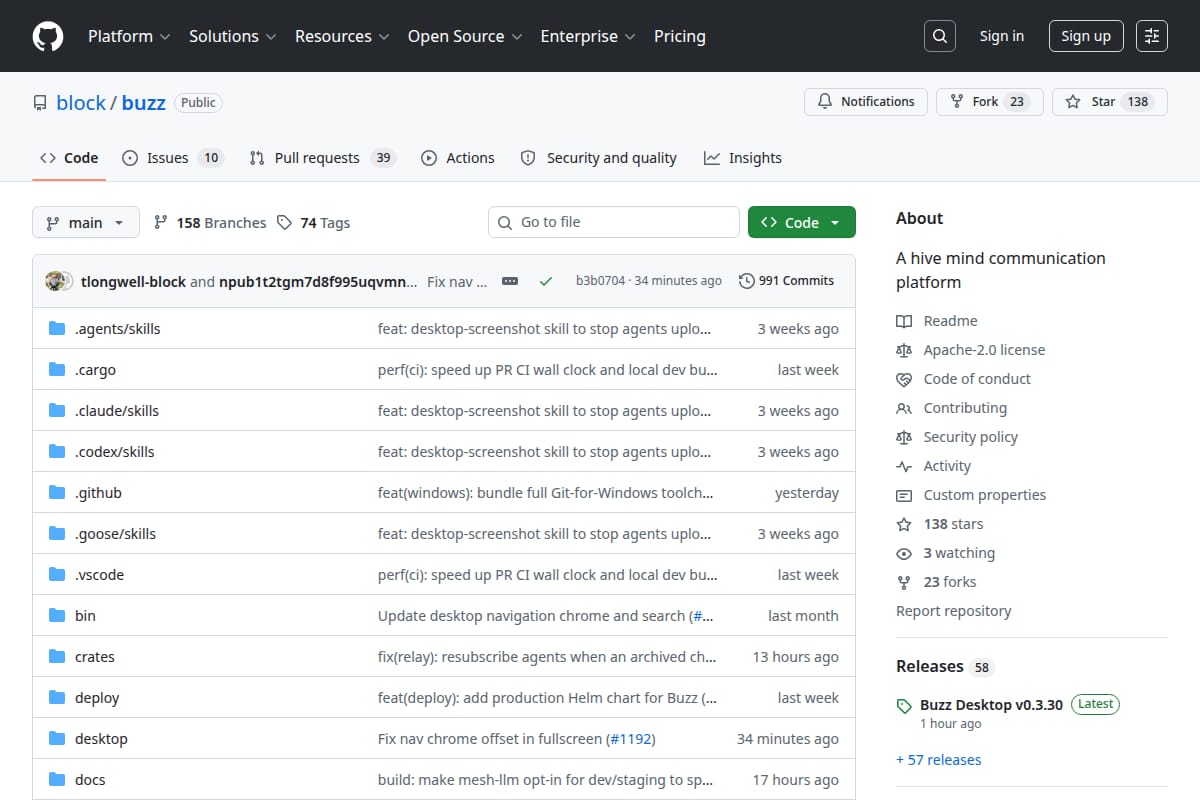Click the fork icon beside 23 forks

904,582
